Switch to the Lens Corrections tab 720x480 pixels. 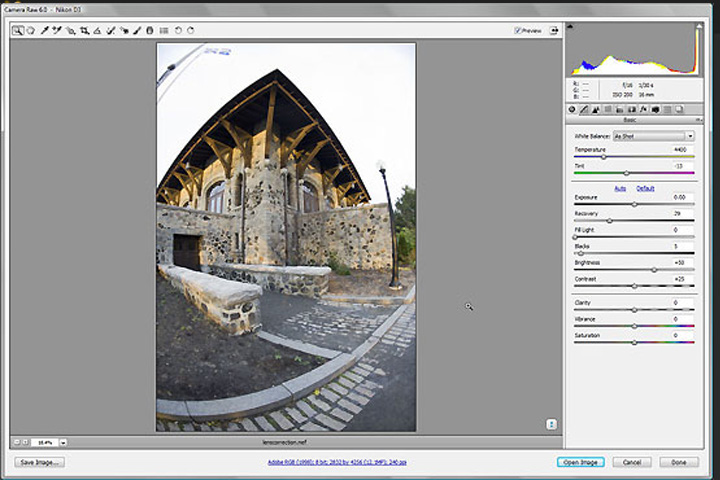631,109
